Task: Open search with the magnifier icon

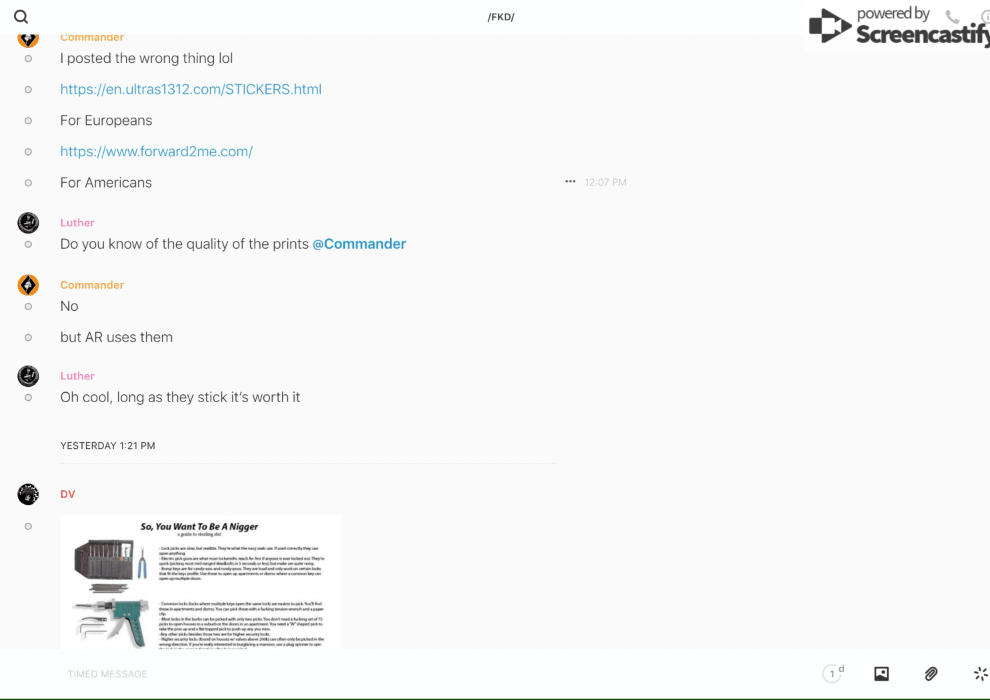Action: (21, 17)
